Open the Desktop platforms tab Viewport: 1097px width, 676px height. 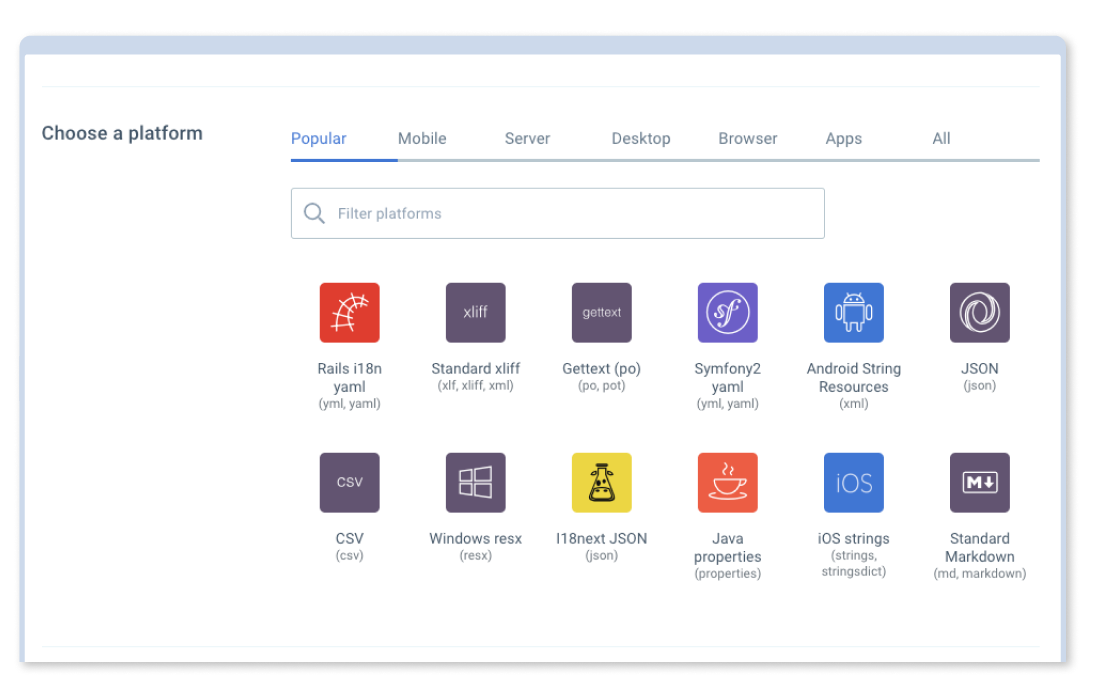pos(641,139)
